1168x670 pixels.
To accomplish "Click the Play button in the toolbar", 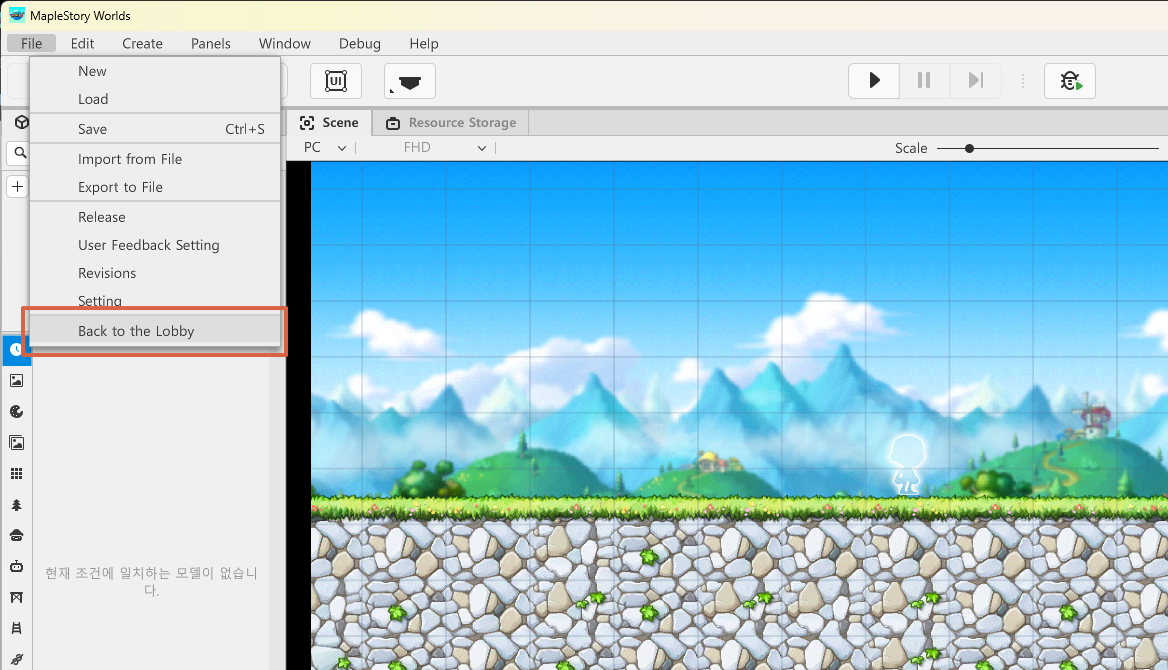I will [874, 80].
